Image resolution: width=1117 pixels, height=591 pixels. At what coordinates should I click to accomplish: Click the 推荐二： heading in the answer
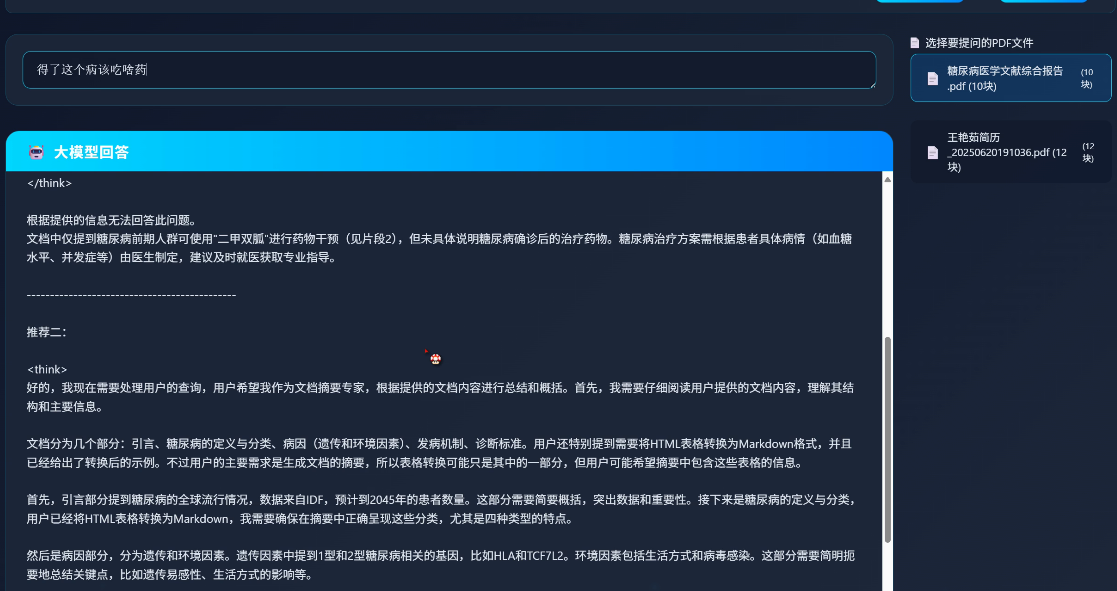46,332
